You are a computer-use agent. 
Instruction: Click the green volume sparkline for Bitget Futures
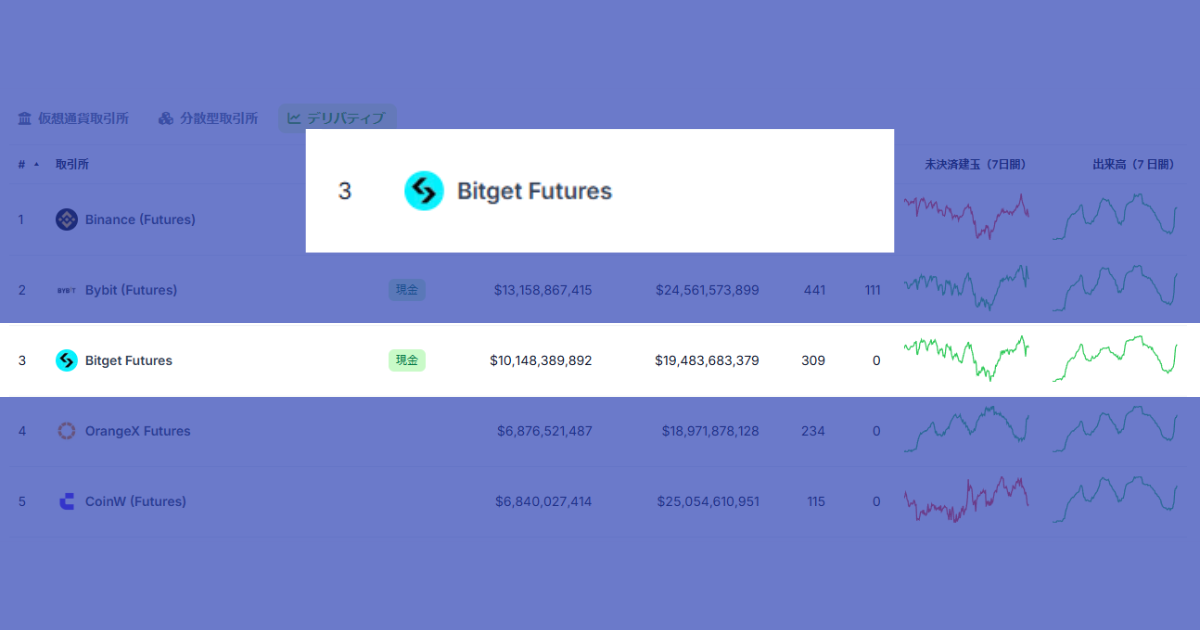(1114, 360)
